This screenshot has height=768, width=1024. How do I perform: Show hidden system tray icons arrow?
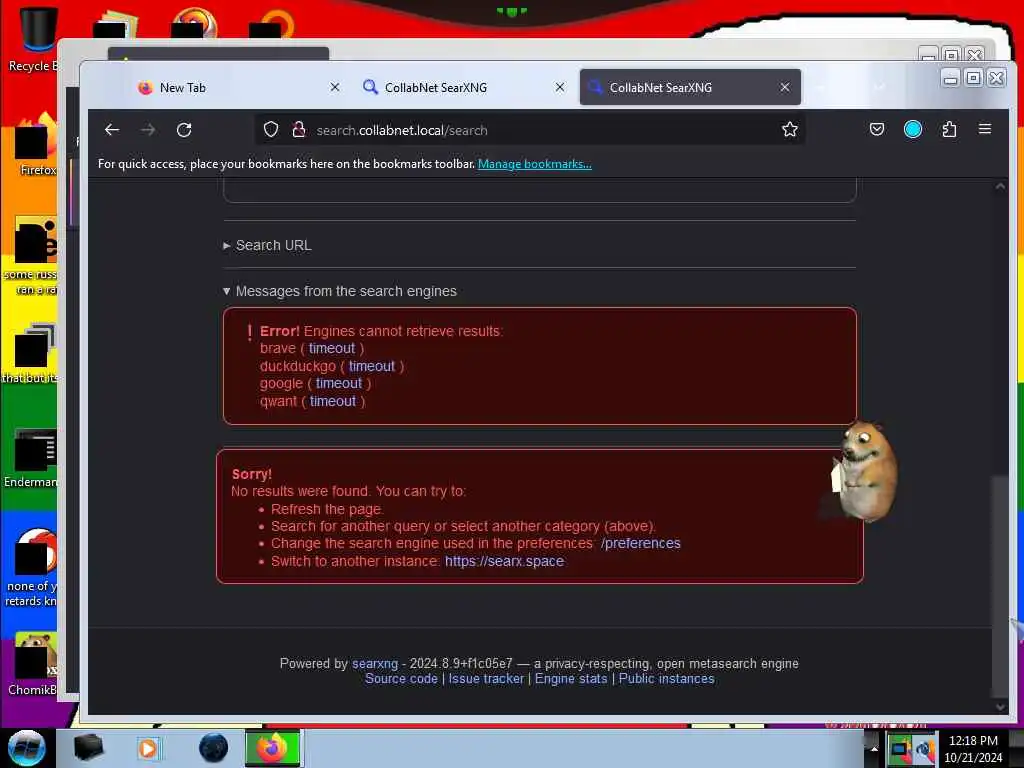874,748
